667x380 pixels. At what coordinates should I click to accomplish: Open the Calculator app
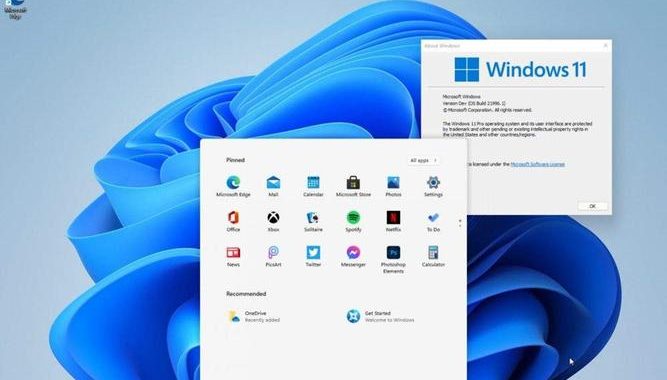click(433, 256)
